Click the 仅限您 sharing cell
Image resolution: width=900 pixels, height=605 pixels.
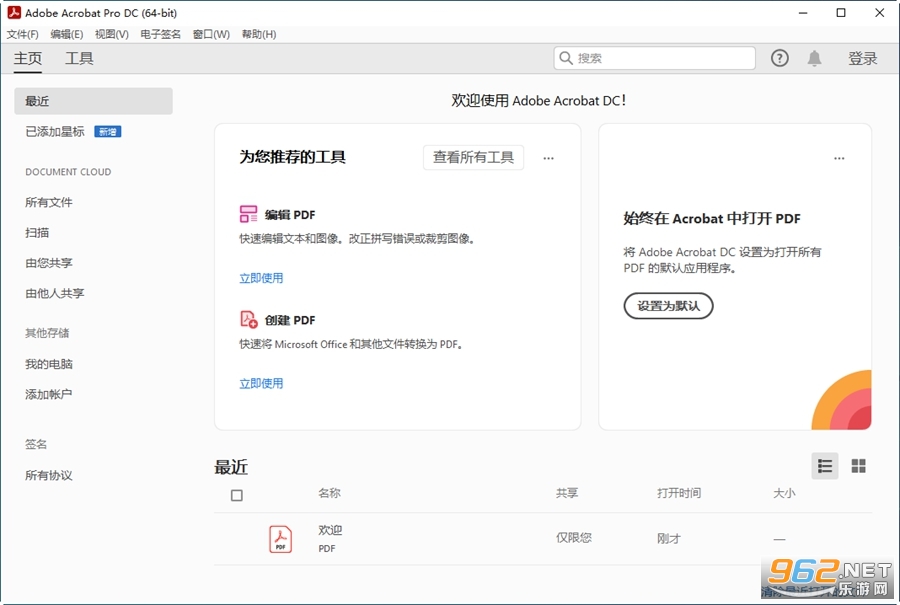tap(573, 538)
